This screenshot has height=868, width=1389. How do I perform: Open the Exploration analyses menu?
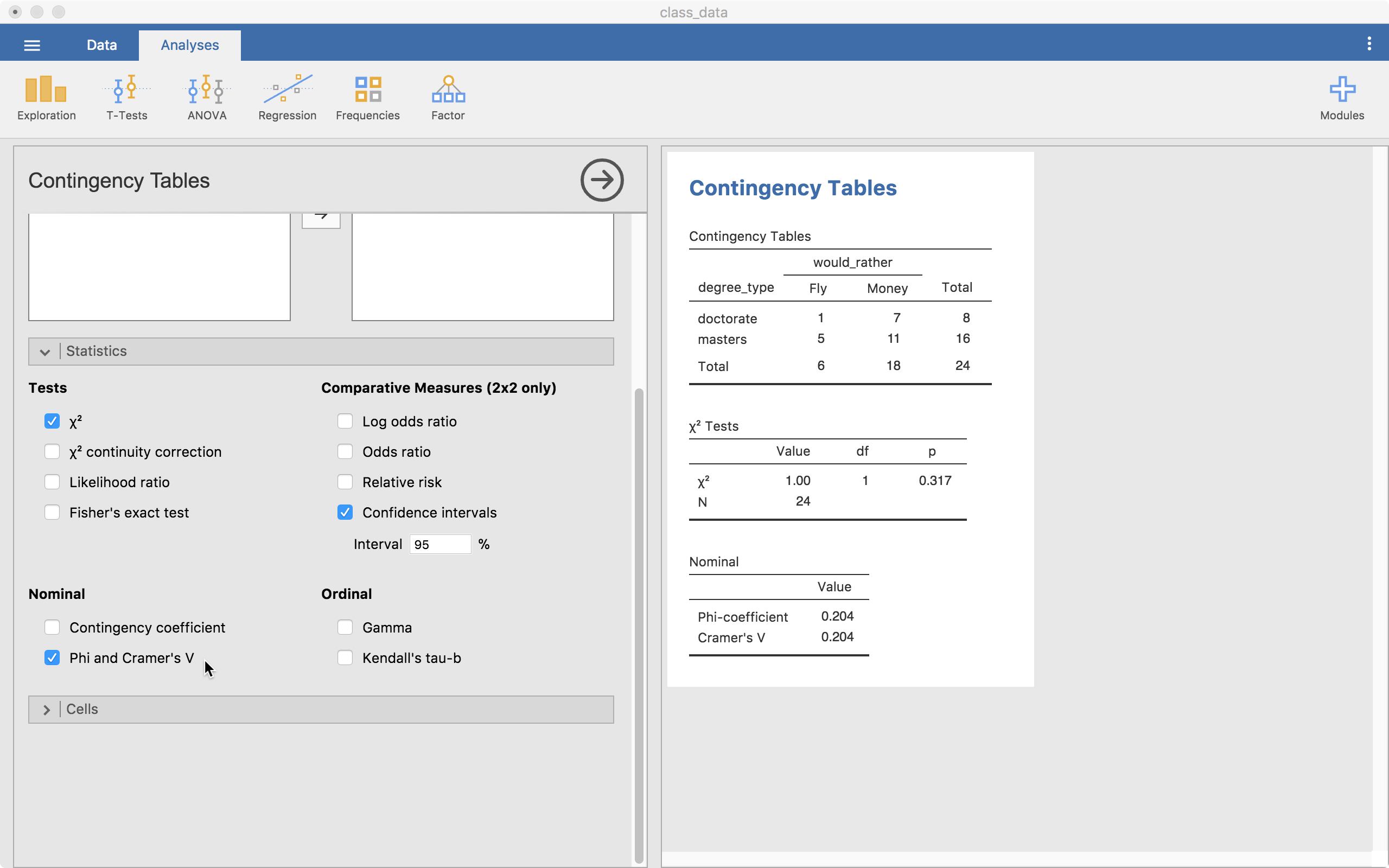(46, 98)
